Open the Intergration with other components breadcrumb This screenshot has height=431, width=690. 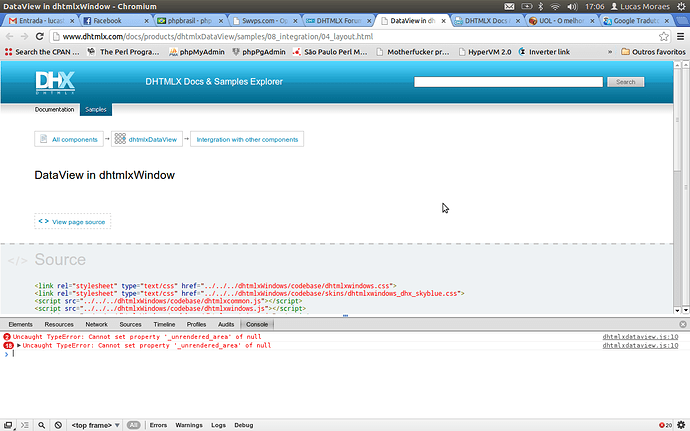pos(247,139)
